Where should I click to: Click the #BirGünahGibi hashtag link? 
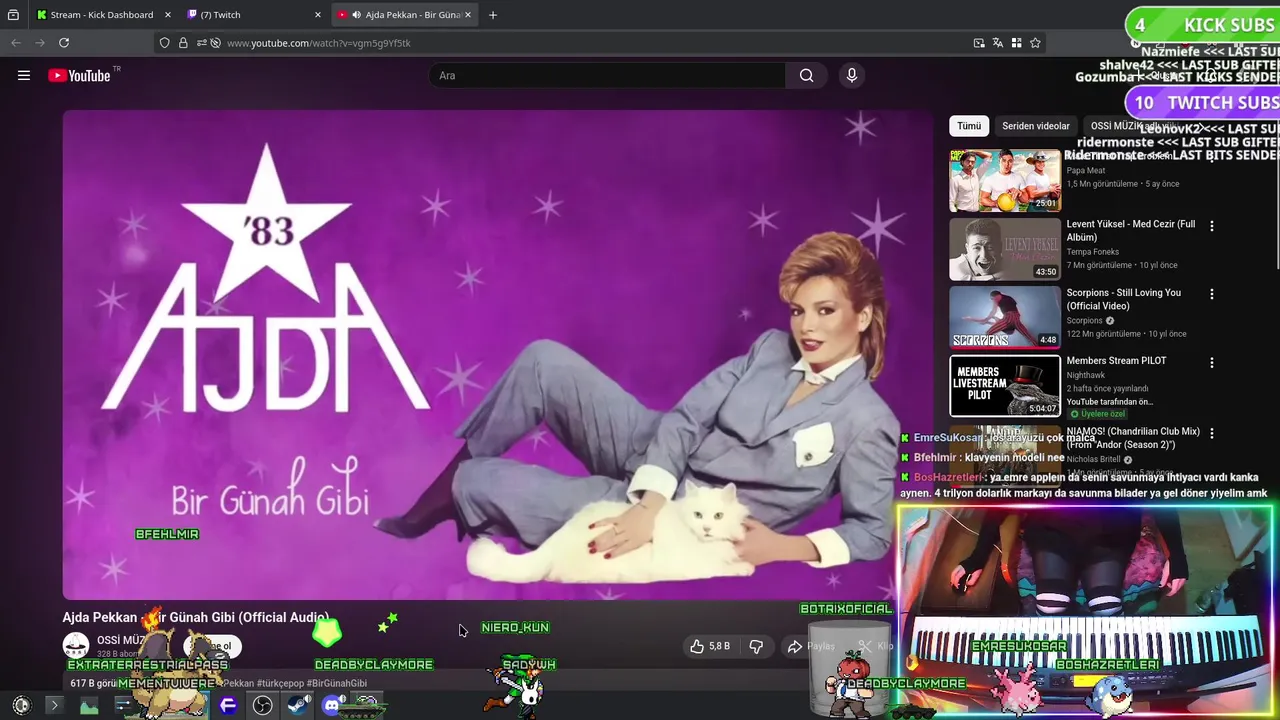(x=336, y=684)
